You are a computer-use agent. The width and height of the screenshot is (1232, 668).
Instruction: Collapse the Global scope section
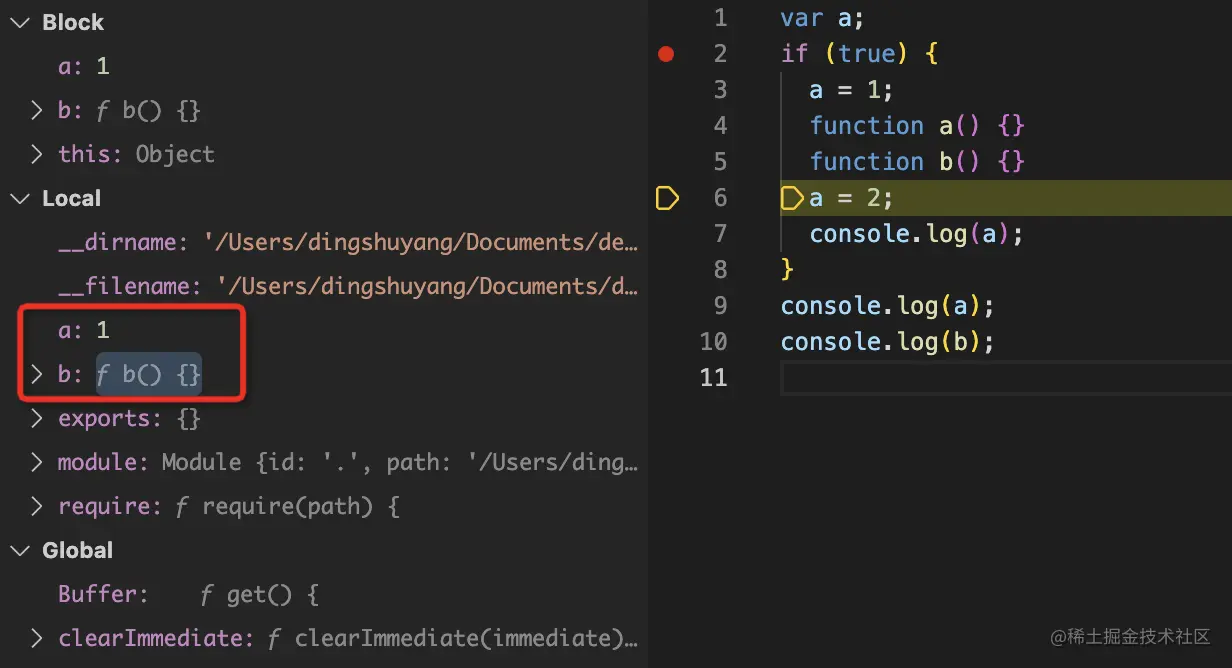20,550
